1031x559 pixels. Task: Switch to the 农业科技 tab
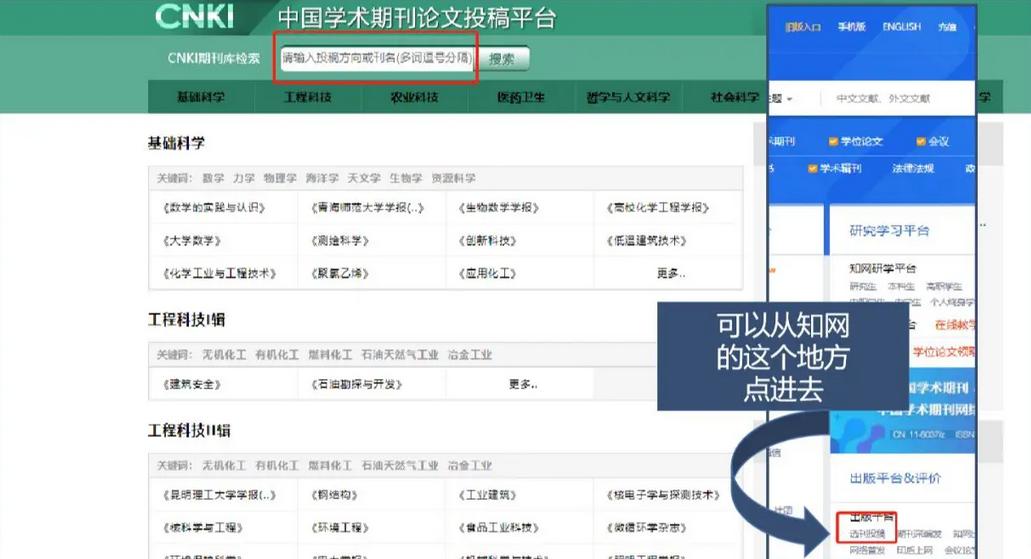[x=414, y=97]
